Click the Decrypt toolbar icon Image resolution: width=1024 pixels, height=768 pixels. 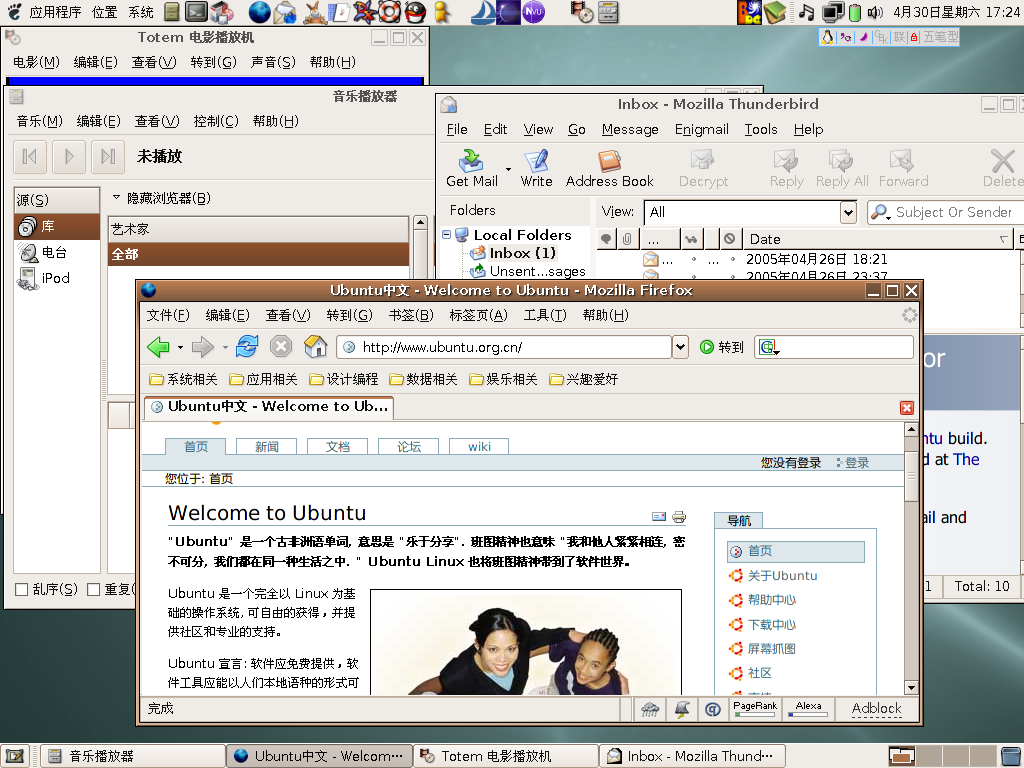[x=703, y=168]
